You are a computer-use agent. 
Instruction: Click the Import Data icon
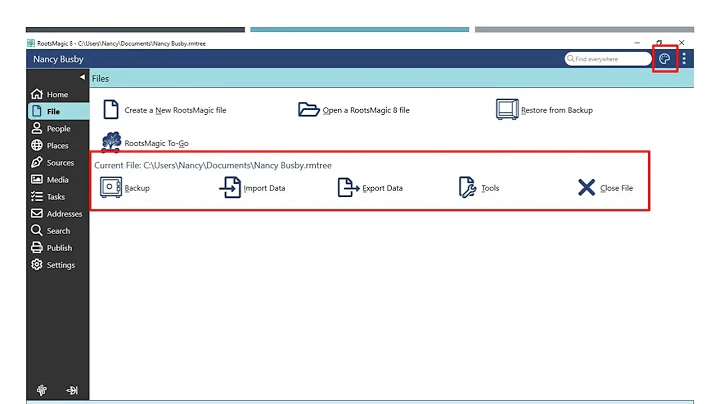(230, 187)
